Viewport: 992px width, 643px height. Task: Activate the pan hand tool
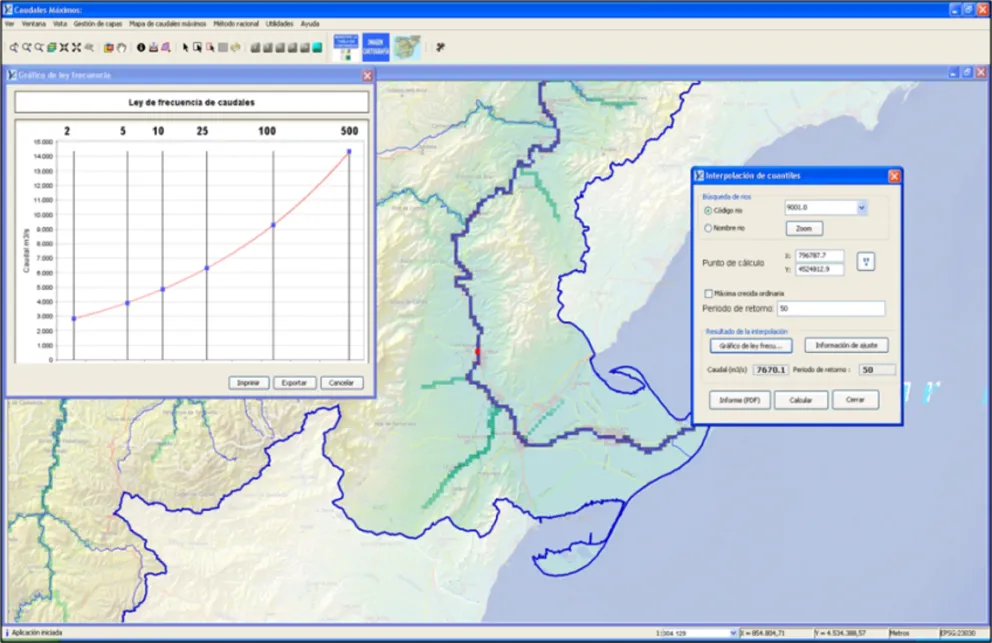pos(121,47)
